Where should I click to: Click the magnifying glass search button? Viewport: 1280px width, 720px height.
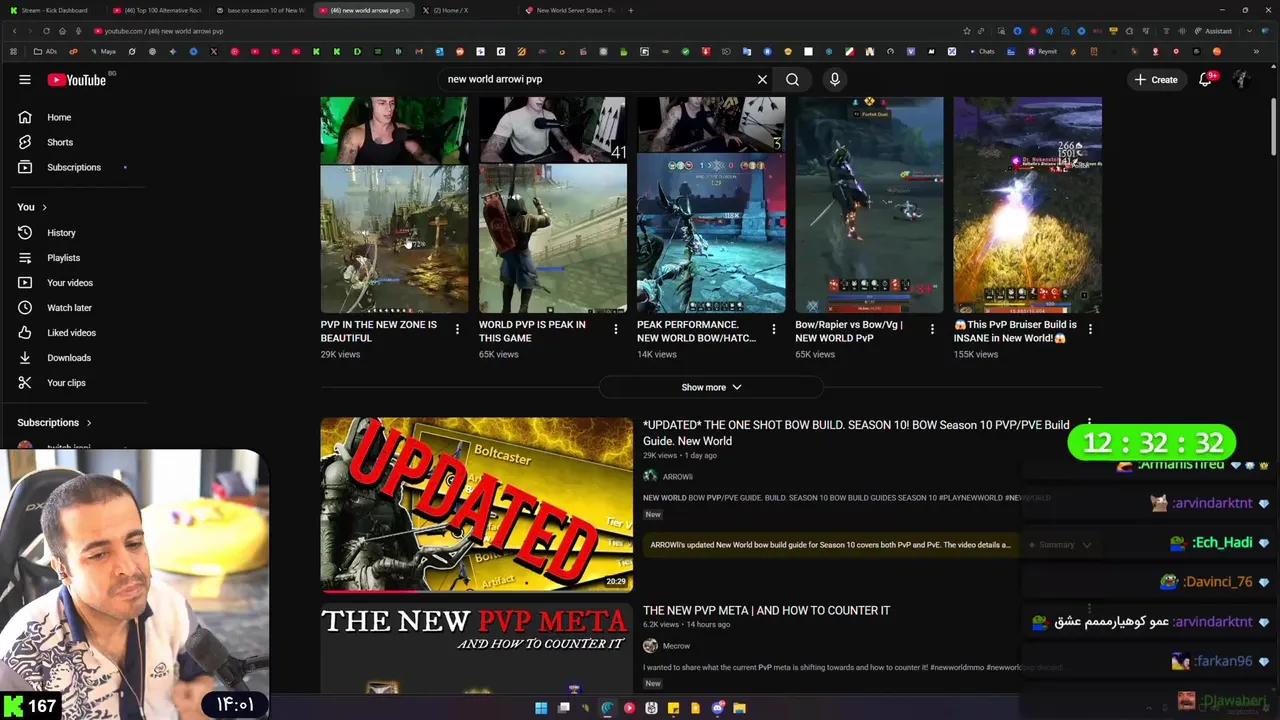pyautogui.click(x=792, y=79)
